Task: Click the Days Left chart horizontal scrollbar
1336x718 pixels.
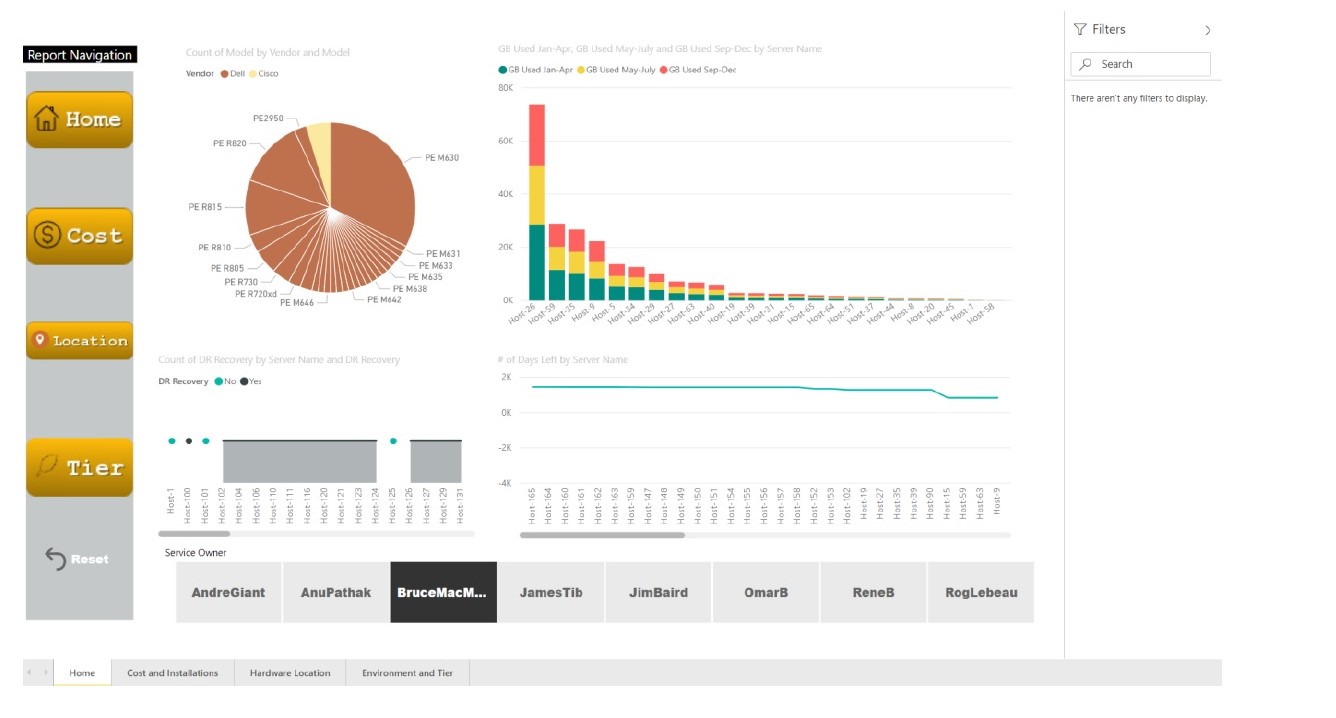Action: (602, 535)
